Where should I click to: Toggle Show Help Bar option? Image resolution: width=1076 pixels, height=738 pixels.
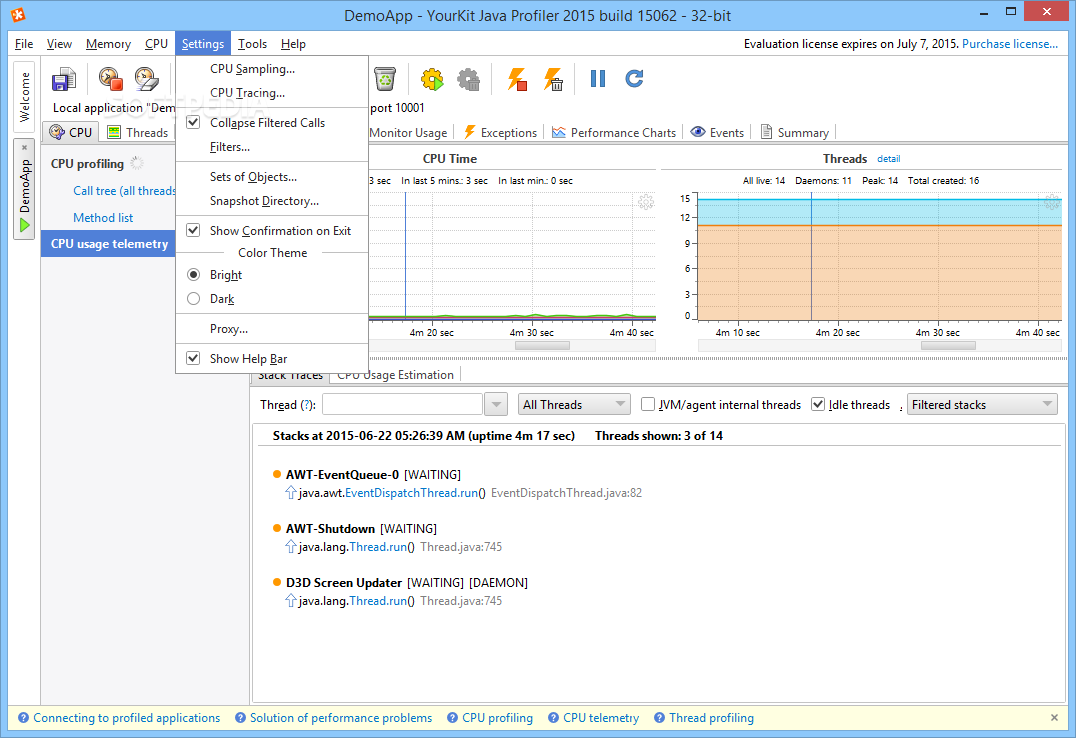pos(194,358)
